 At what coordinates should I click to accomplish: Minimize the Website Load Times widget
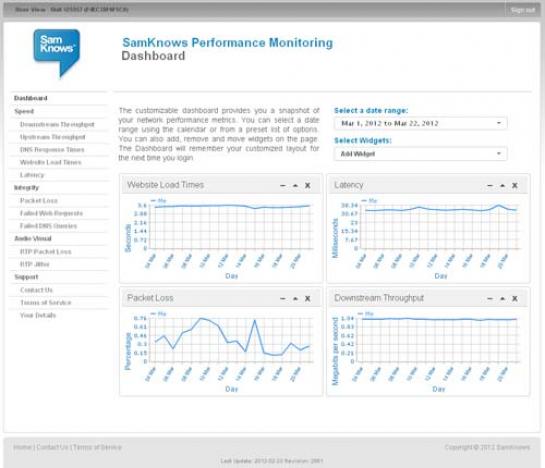tap(283, 186)
